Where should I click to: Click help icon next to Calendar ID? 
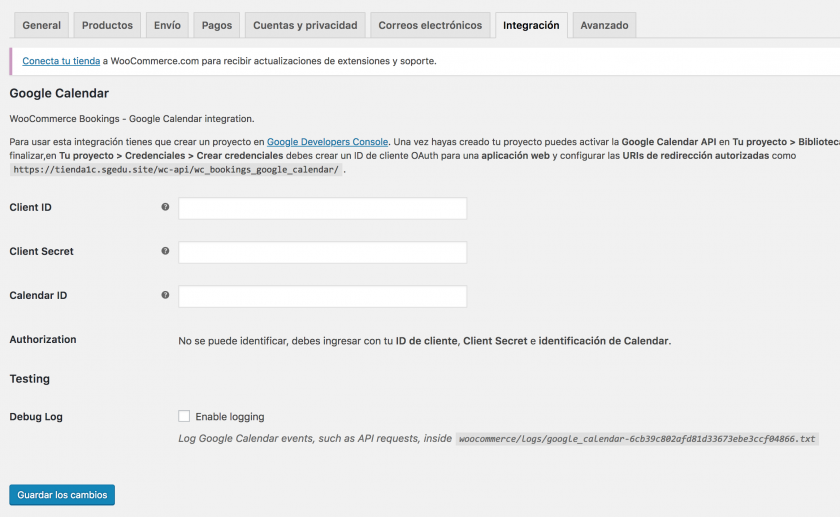[x=165, y=295]
